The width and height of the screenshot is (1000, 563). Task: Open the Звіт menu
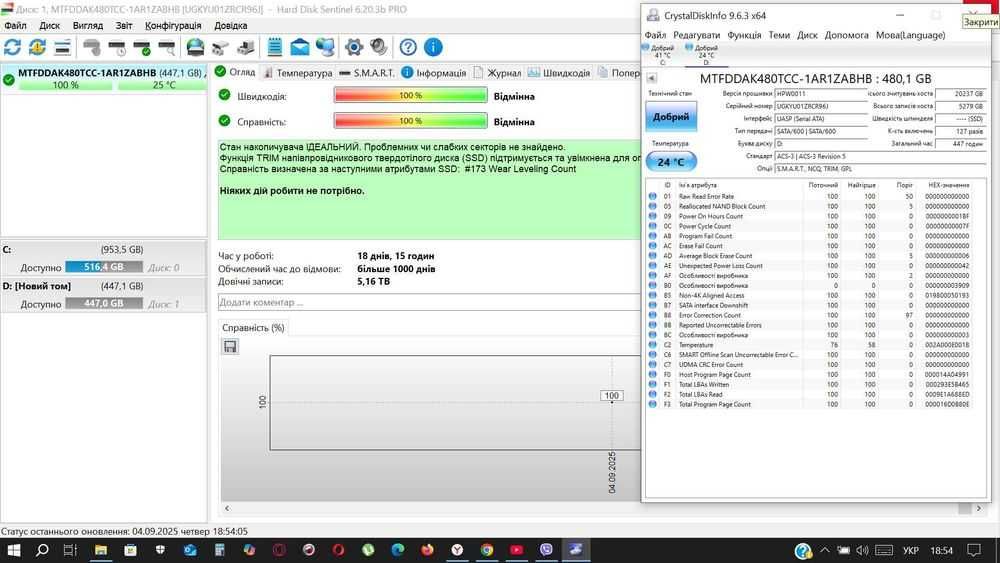coord(124,26)
